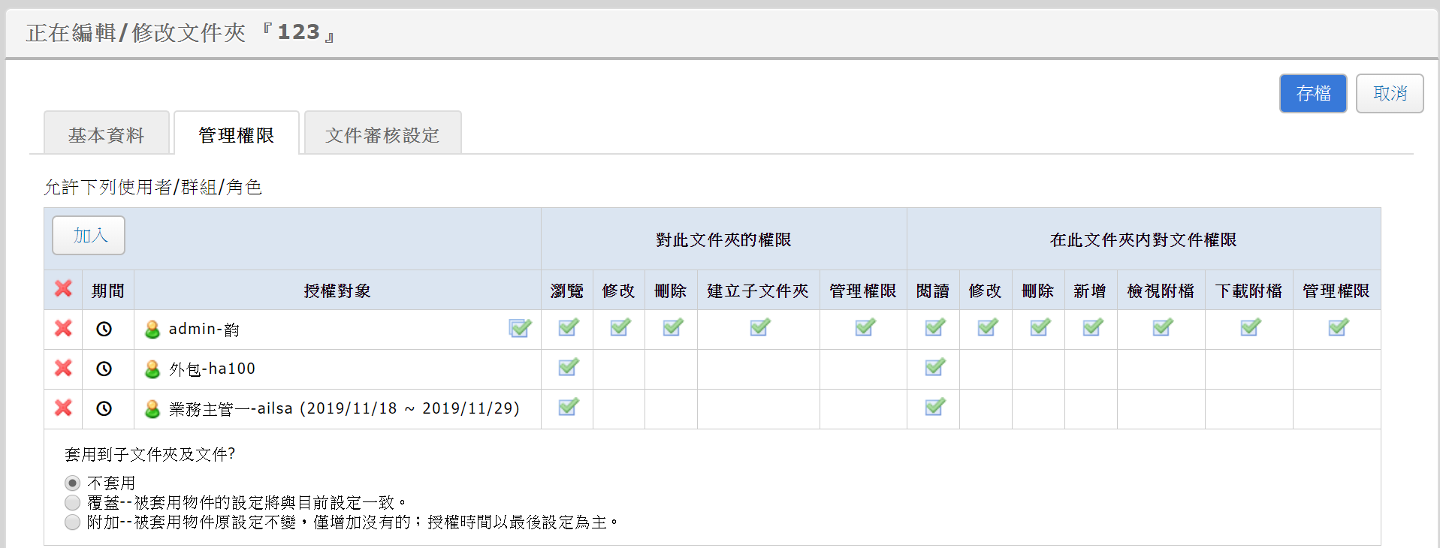
Task: Click clock period icon in 外包-ha100 row
Action: tap(104, 368)
